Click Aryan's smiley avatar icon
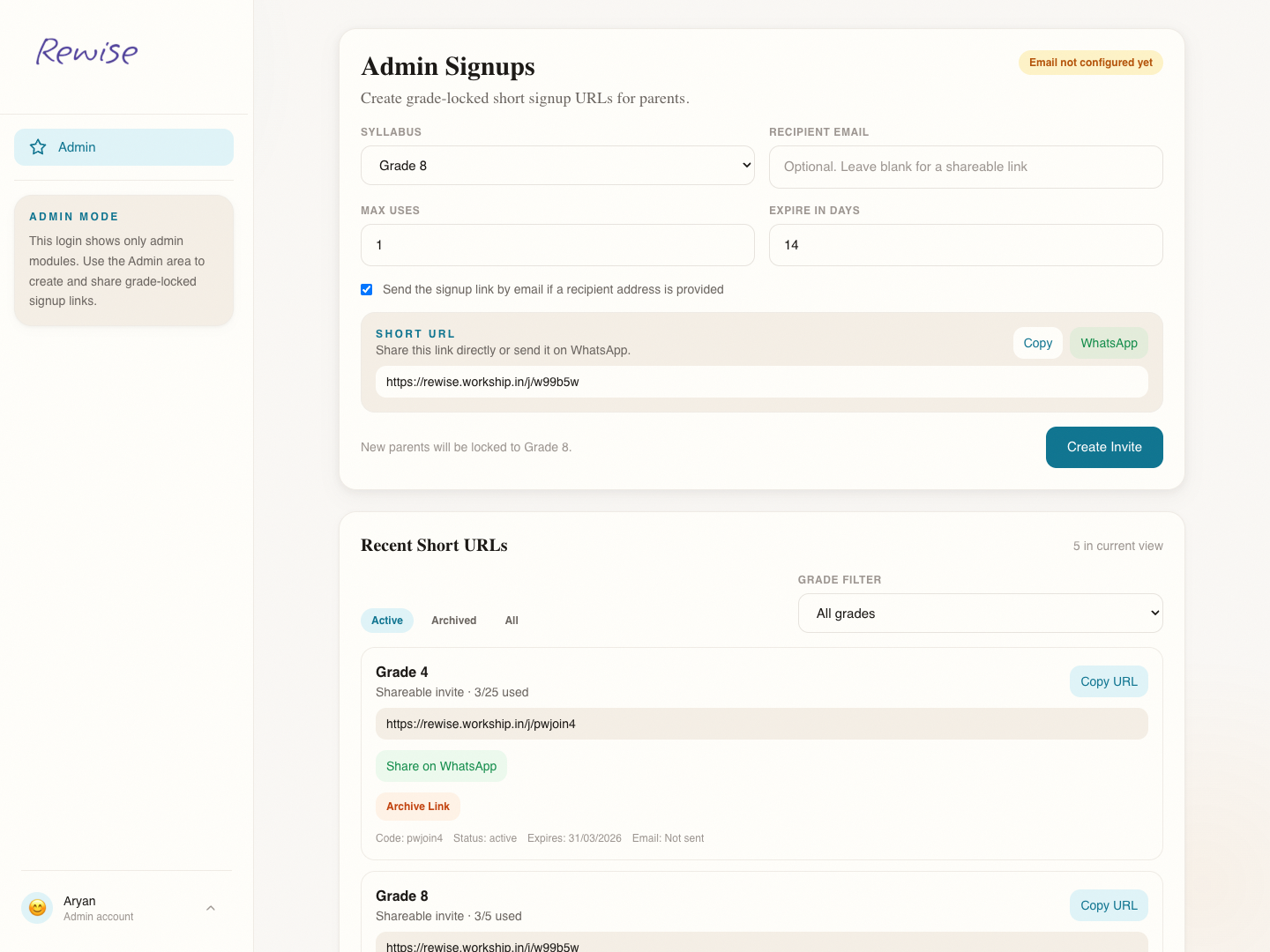 37,908
